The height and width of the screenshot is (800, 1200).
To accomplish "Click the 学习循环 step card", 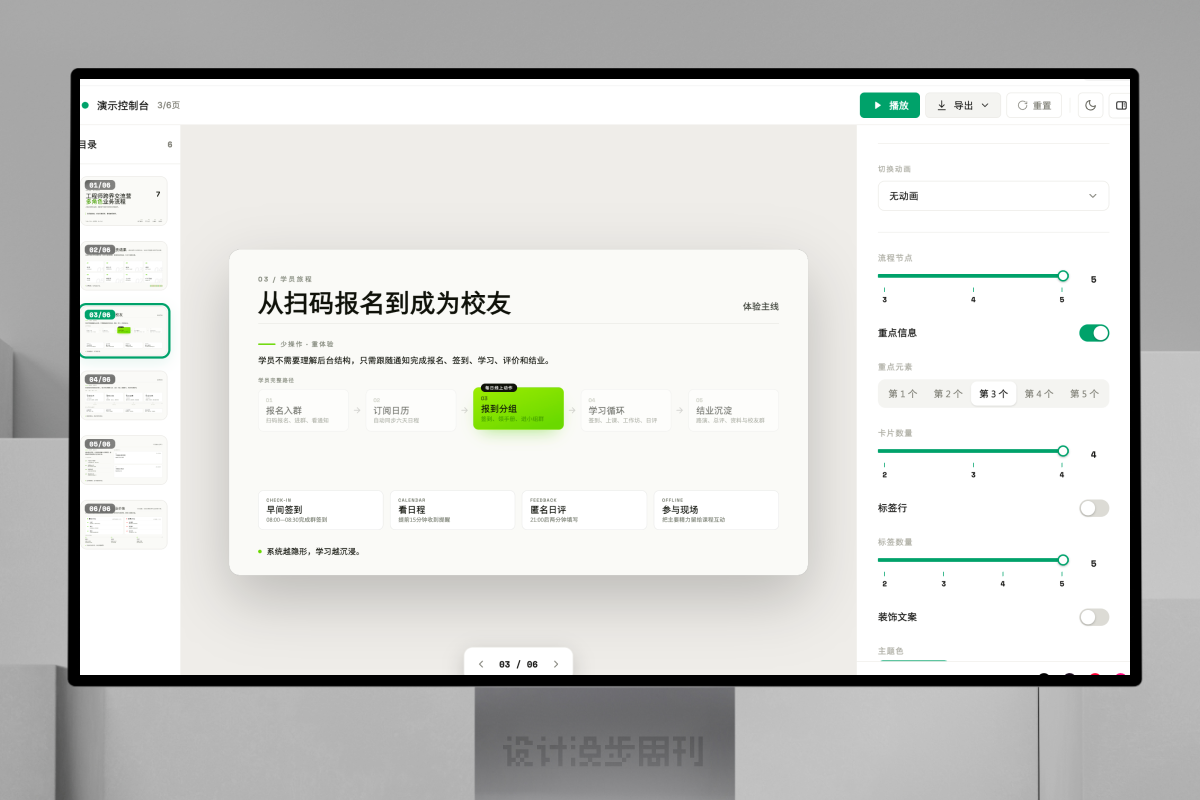I will tap(626, 410).
